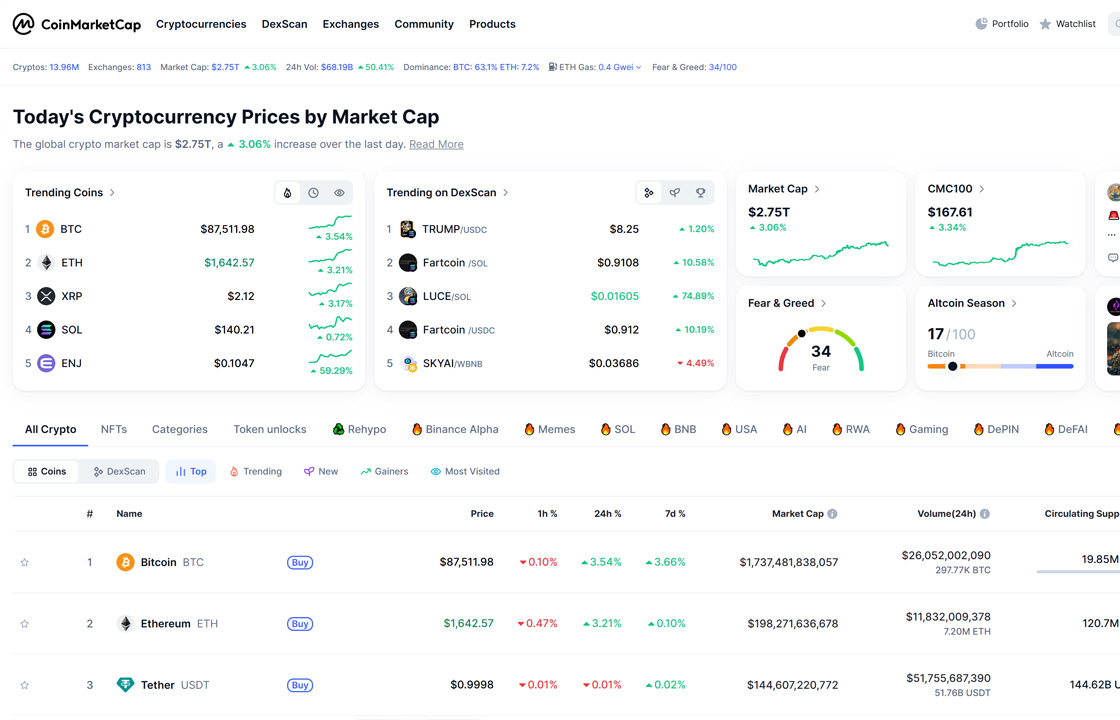The image size is (1120, 720).
Task: Expand Trending on DexScan with chevron
Action: click(506, 193)
